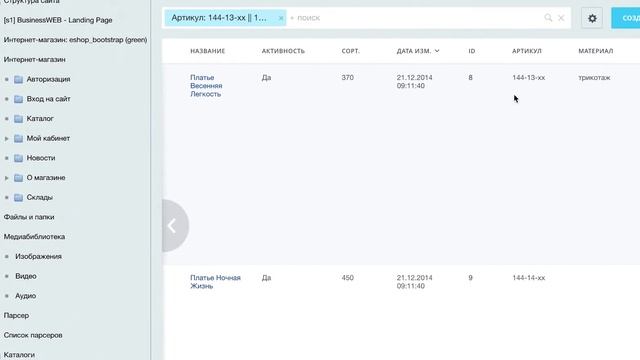
Task: Click the Склады folder icon
Action: 18,197
